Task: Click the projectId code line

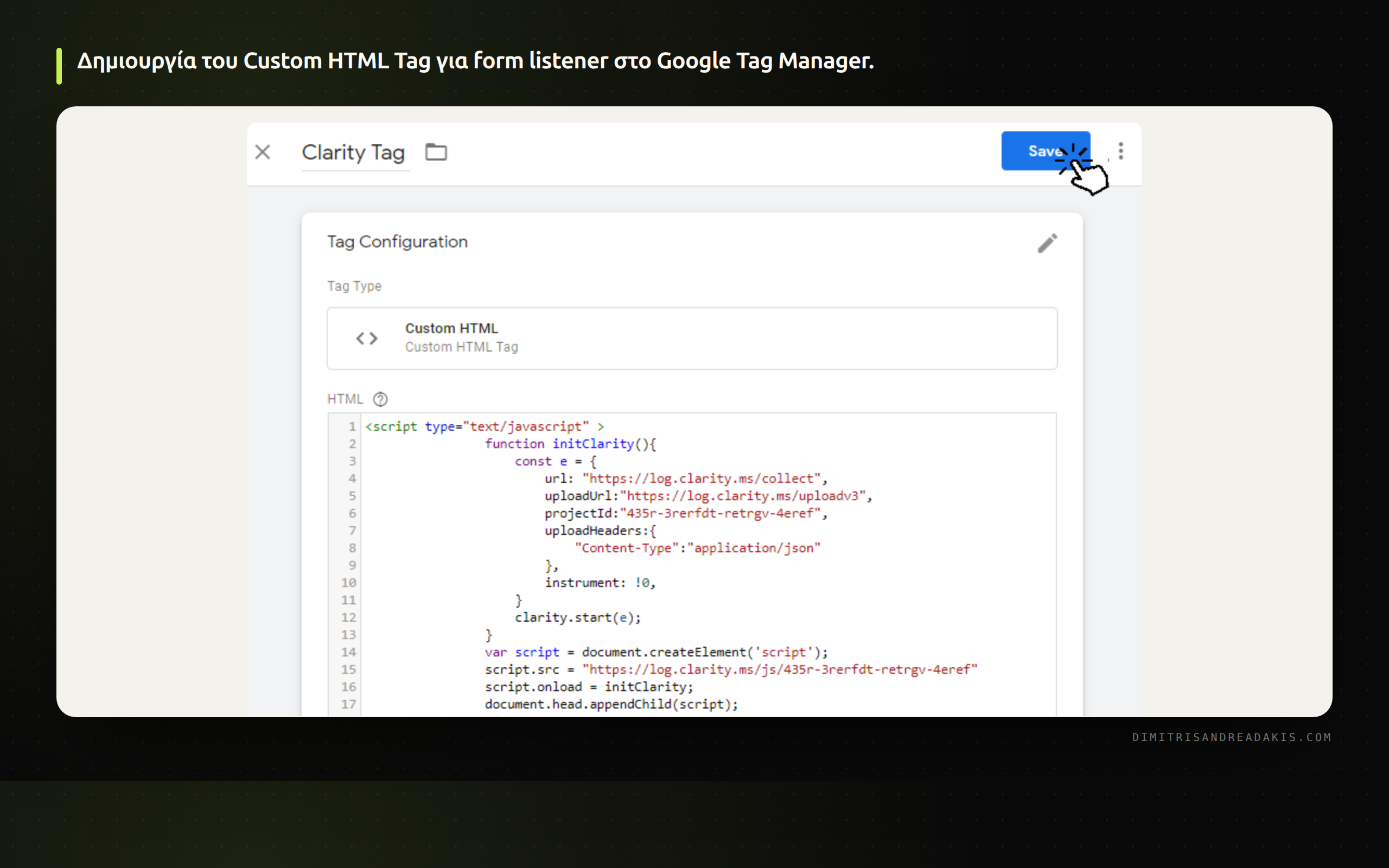Action: 686,513
